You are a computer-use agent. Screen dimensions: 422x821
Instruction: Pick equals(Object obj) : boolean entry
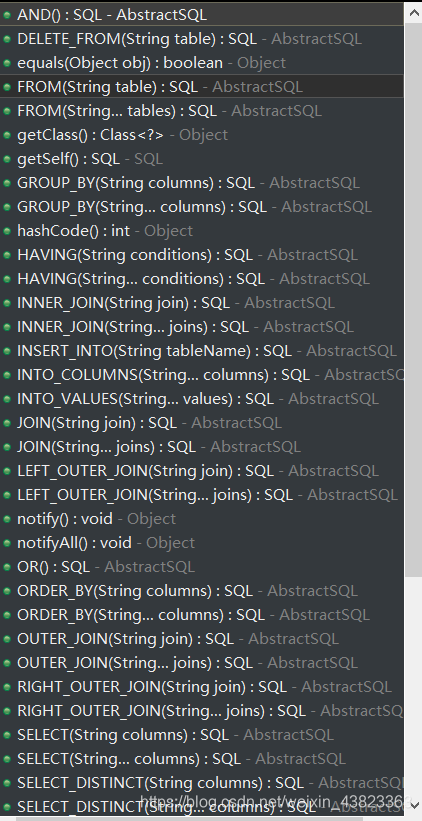tap(202, 63)
